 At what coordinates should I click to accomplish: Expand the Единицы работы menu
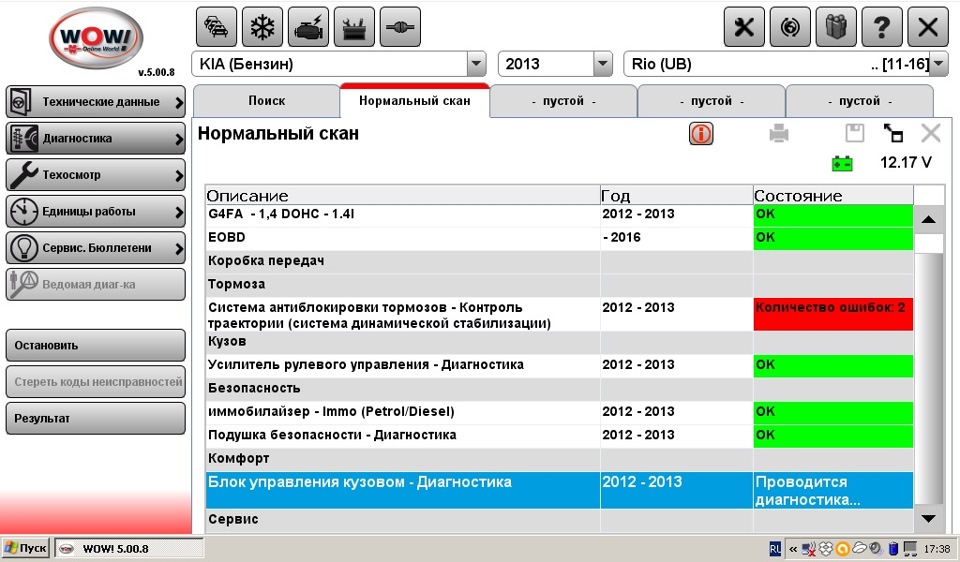tap(96, 212)
